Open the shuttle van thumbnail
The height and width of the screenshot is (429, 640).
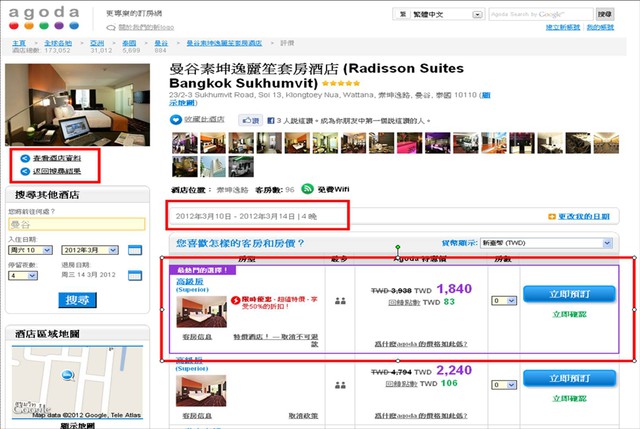coord(241,167)
